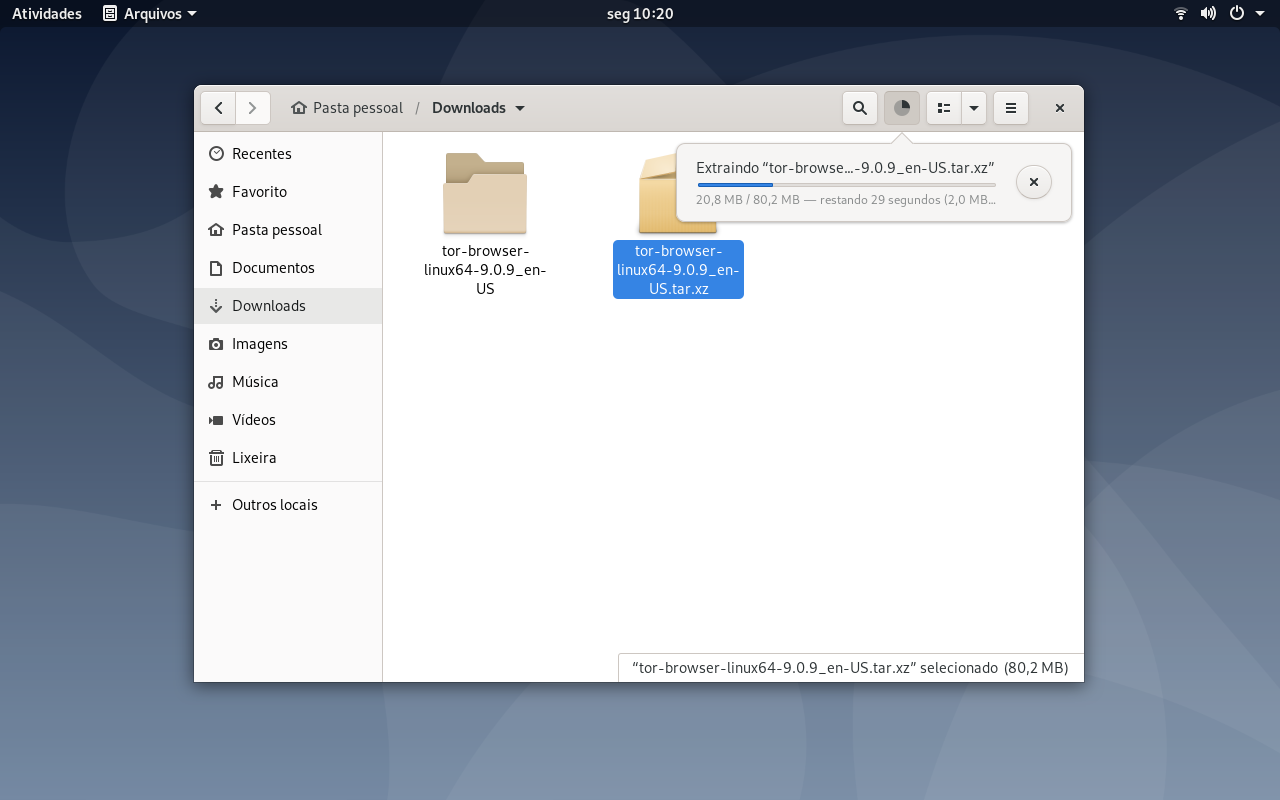Toggle the file operations progress indicator
This screenshot has height=800, width=1280.
(x=902, y=108)
